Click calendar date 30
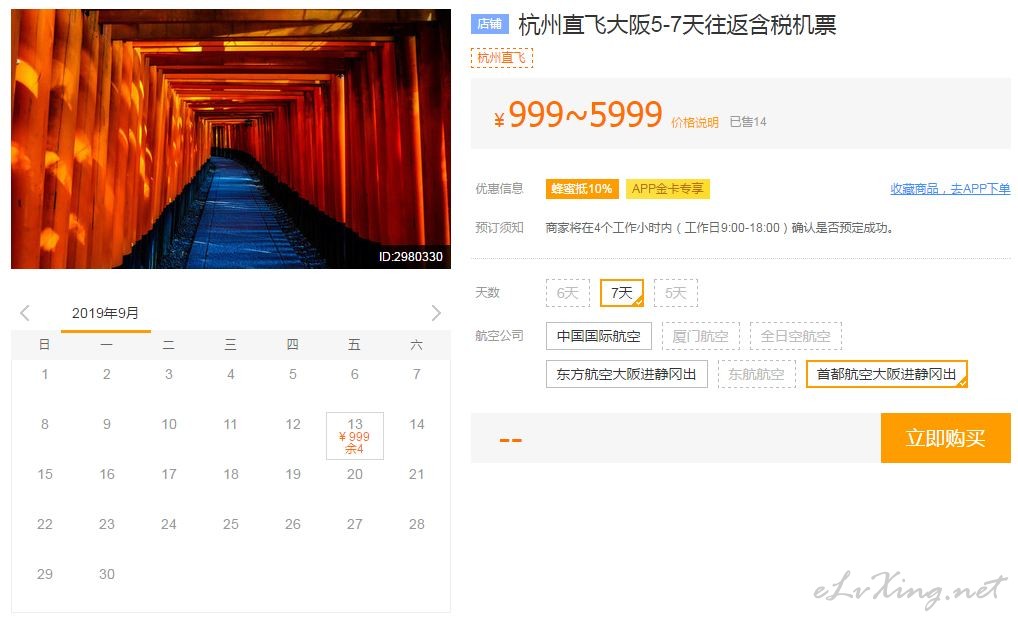The width and height of the screenshot is (1018, 623). point(107,574)
